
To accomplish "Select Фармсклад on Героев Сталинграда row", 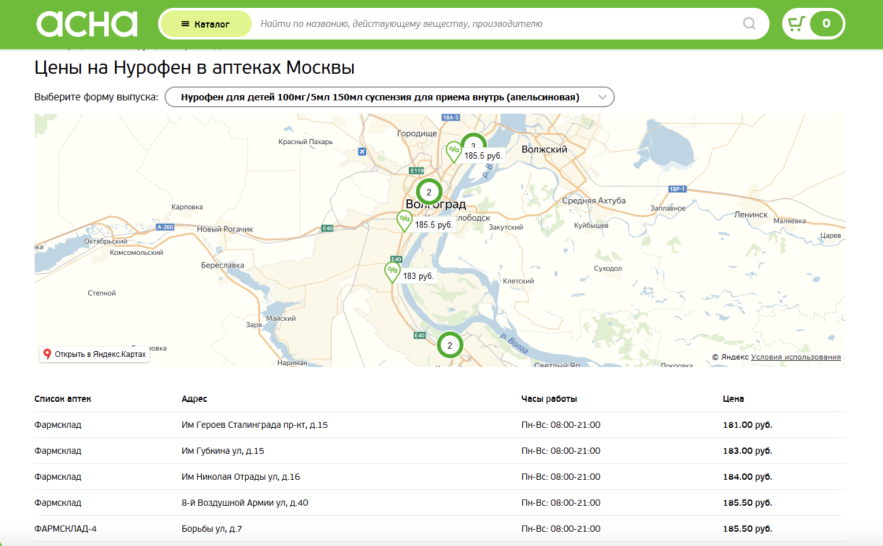I will [57, 425].
